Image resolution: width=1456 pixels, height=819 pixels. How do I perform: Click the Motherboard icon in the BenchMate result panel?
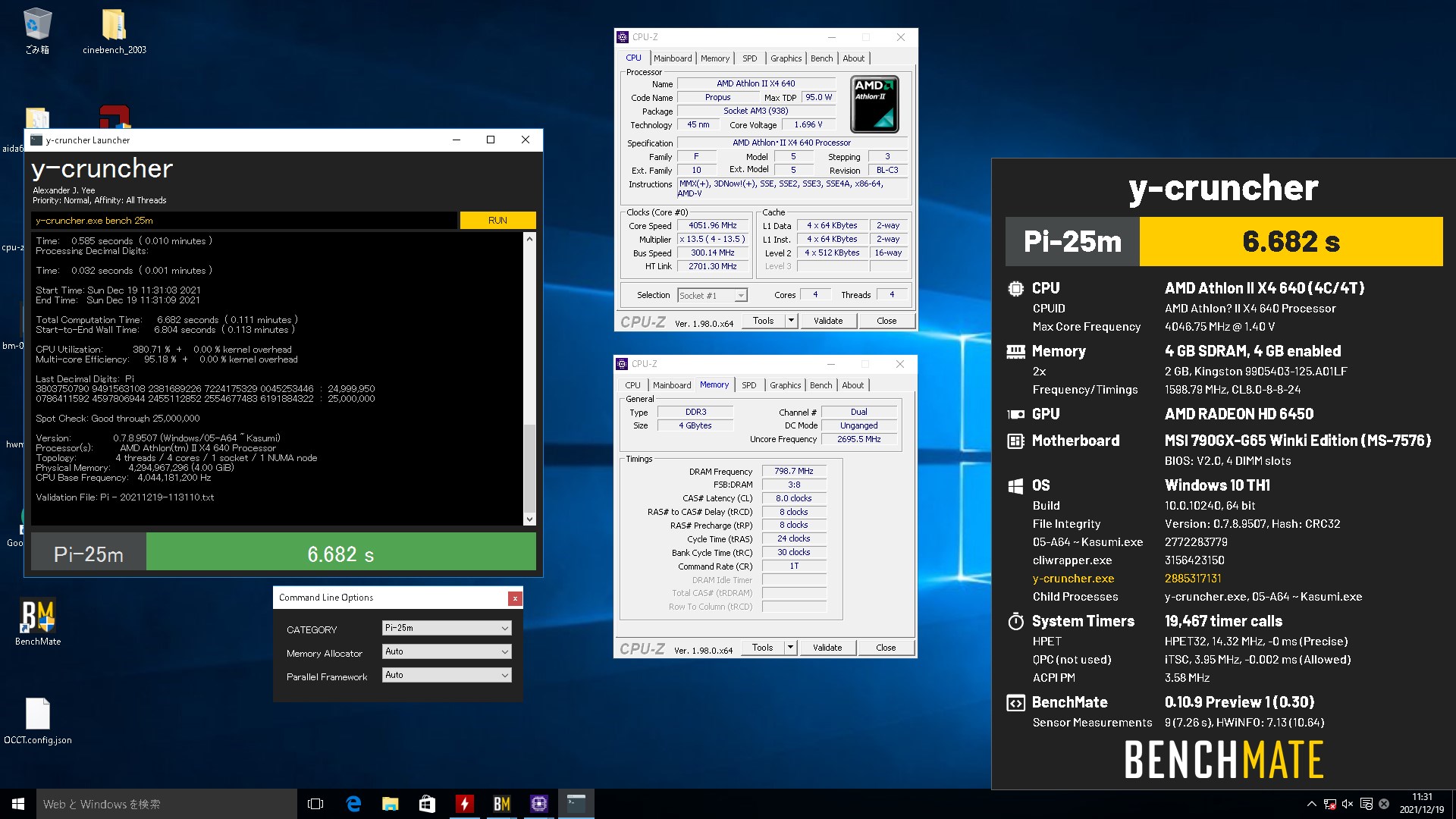pos(1015,441)
